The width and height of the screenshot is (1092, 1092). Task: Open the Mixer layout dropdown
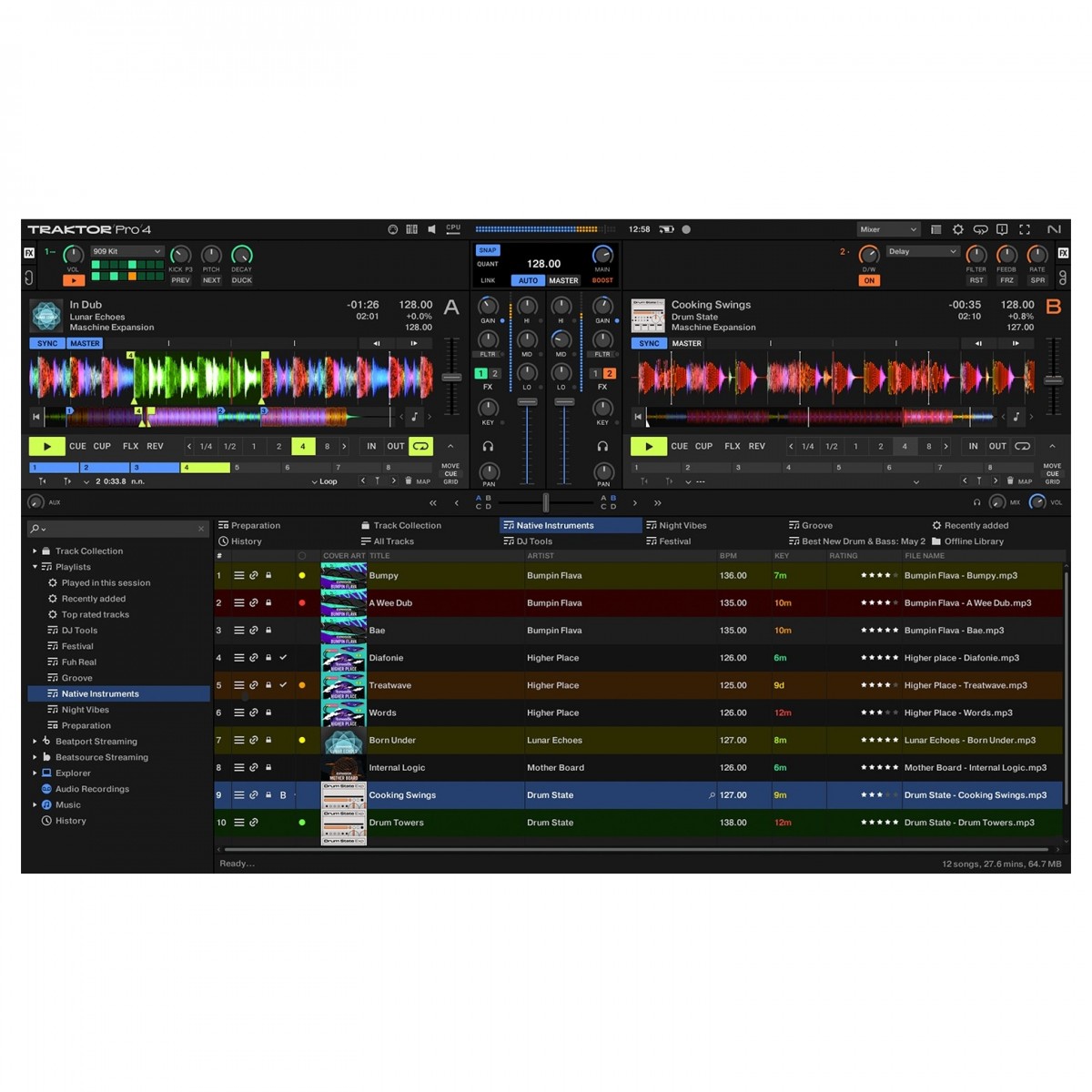pos(887,228)
